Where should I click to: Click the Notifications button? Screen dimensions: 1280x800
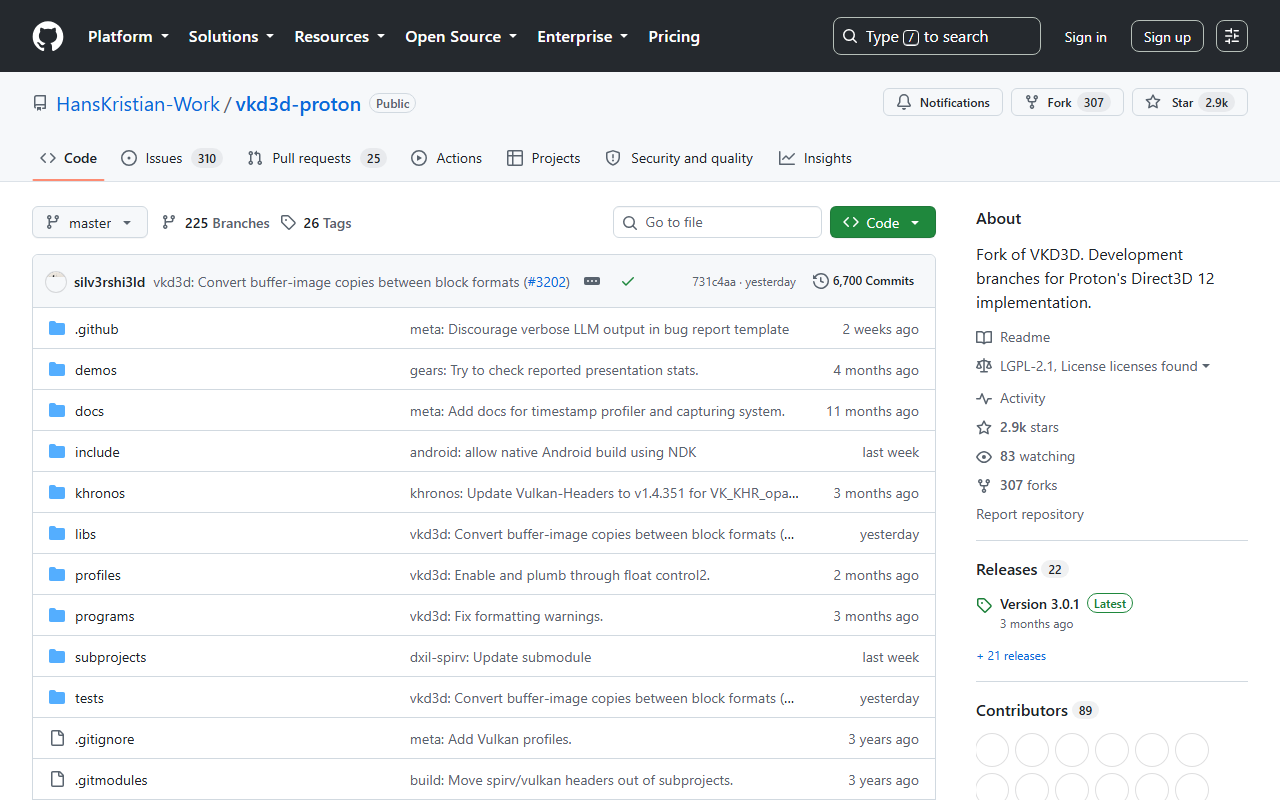[x=943, y=102]
